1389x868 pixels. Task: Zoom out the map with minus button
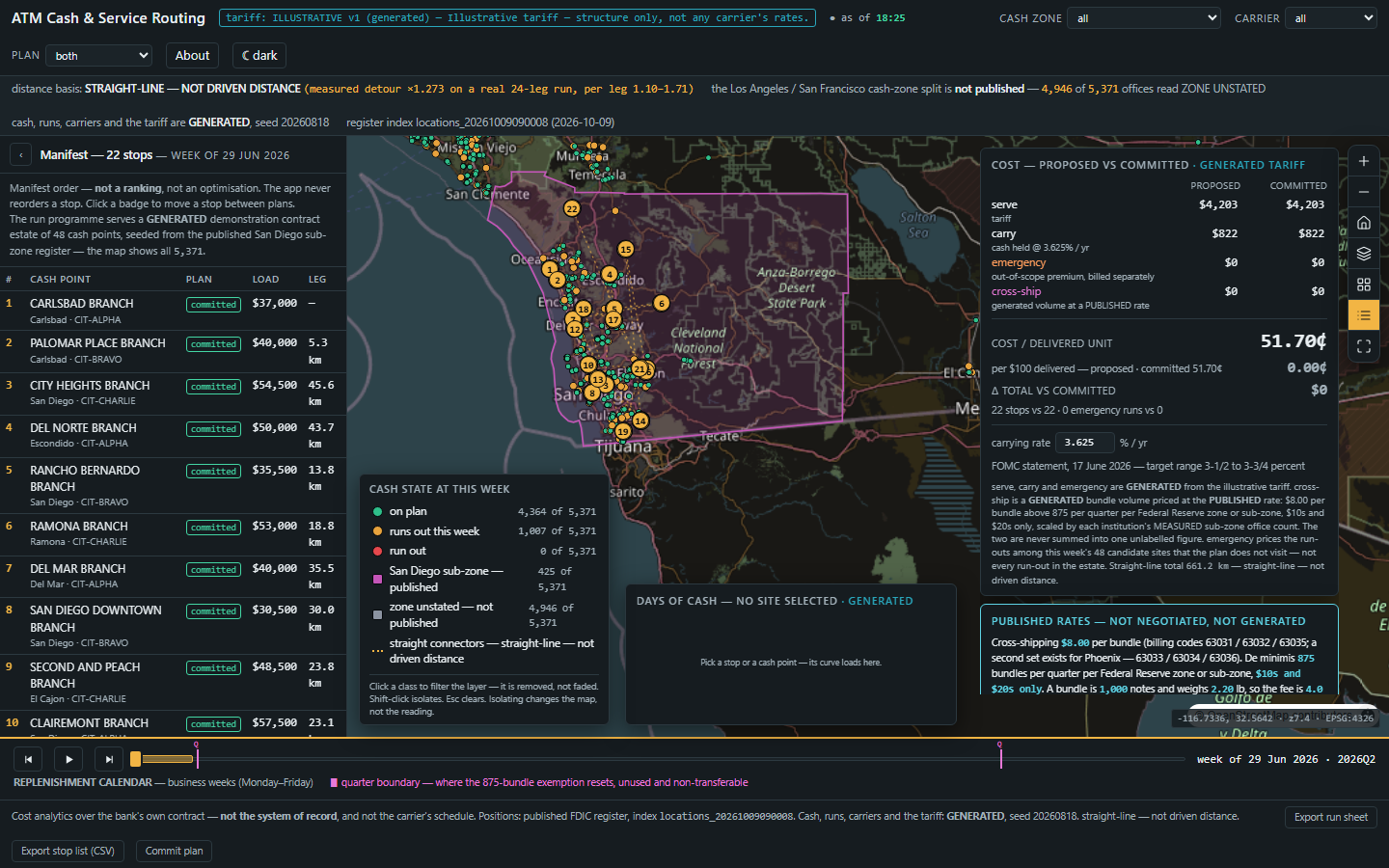click(x=1364, y=192)
